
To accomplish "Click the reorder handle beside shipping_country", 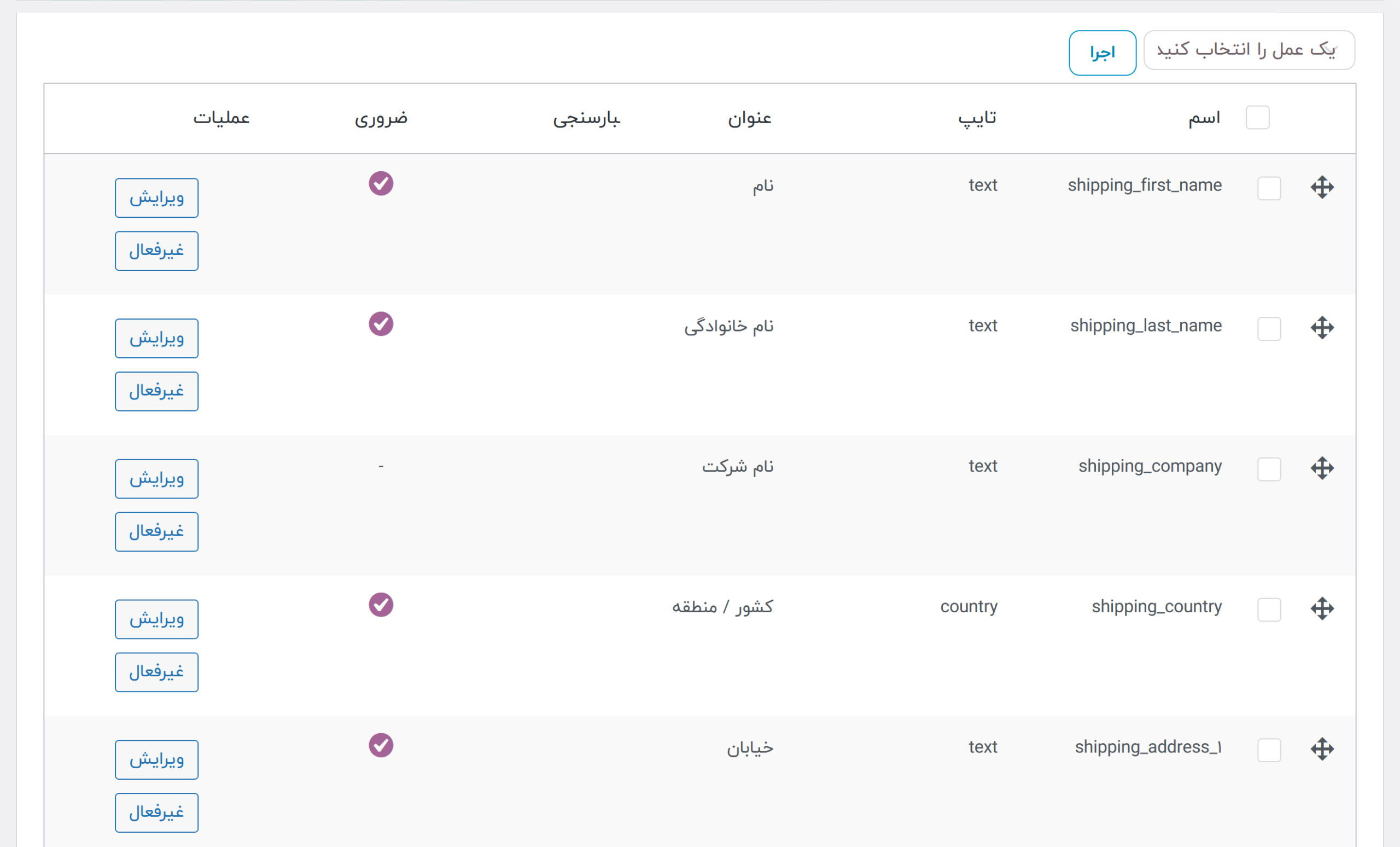I will click(x=1322, y=608).
